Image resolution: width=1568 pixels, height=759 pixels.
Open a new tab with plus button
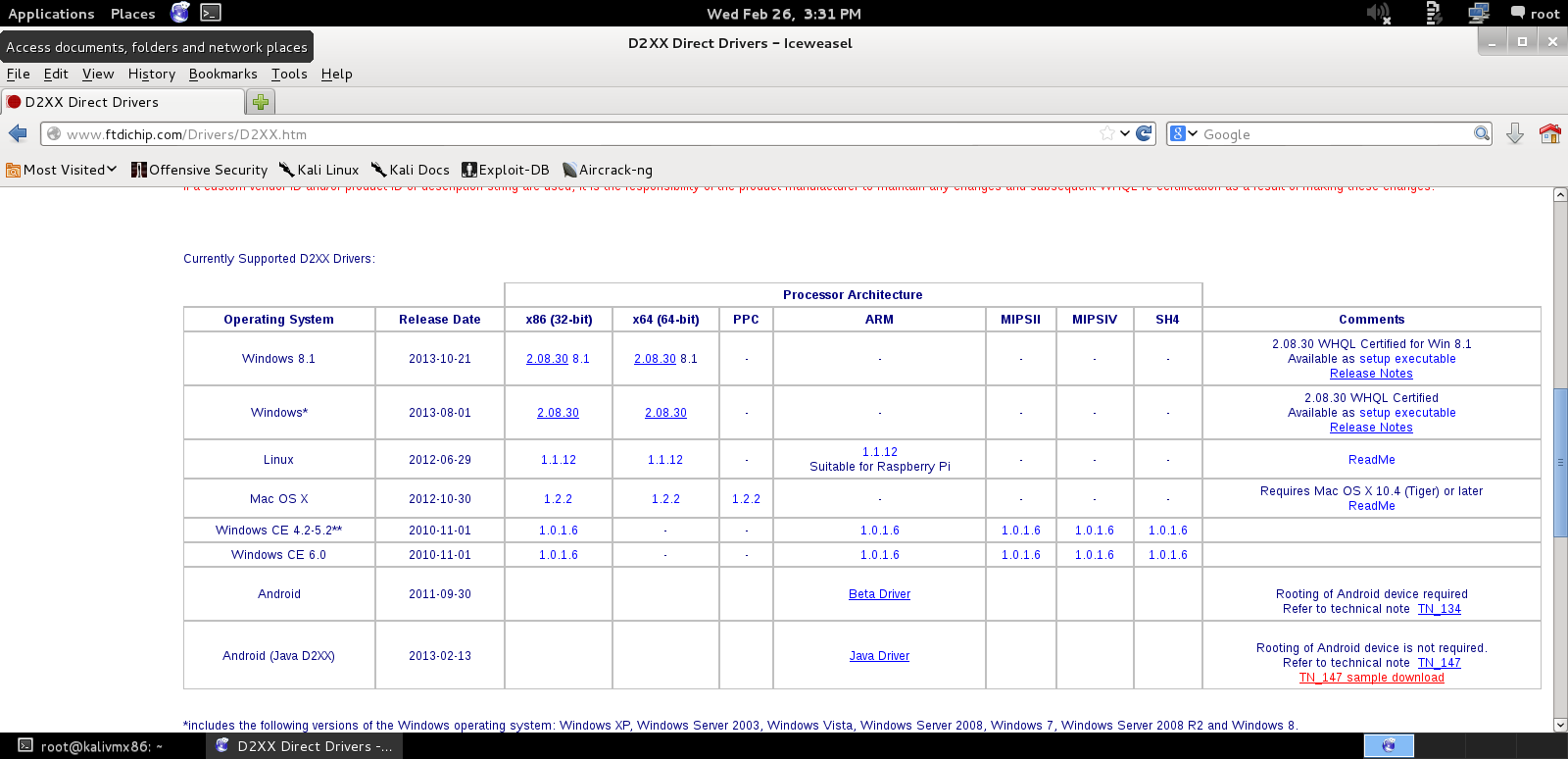(261, 102)
